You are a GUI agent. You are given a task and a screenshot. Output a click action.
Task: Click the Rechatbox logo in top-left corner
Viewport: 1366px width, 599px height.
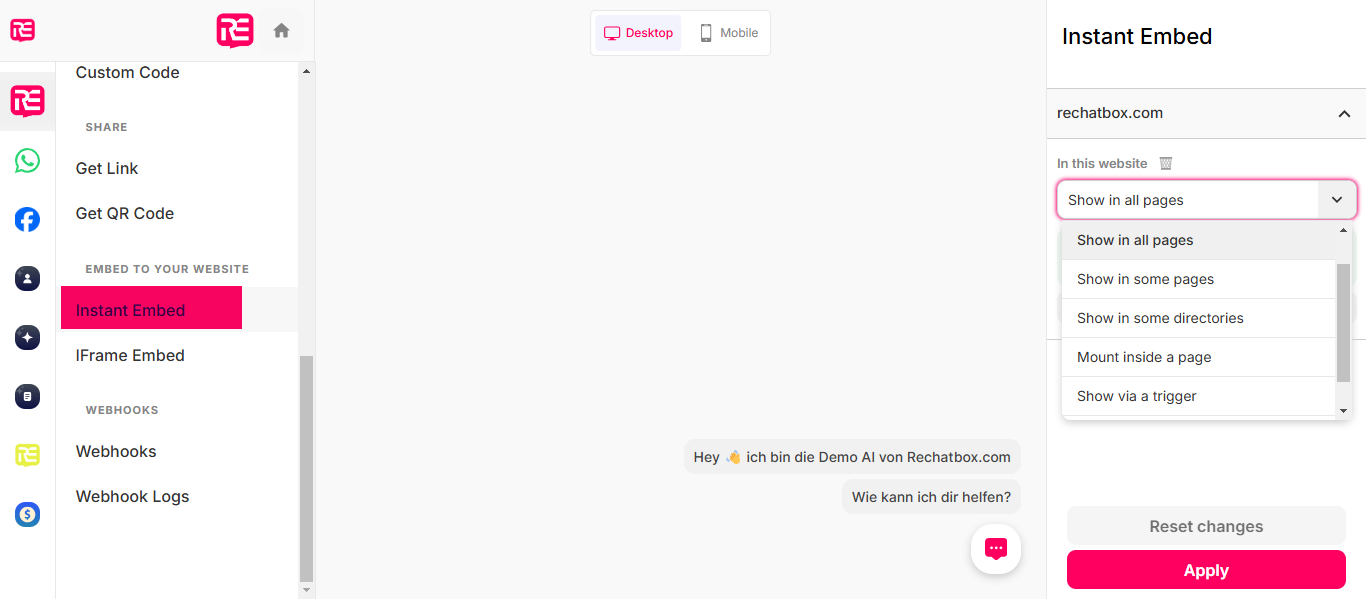click(22, 30)
